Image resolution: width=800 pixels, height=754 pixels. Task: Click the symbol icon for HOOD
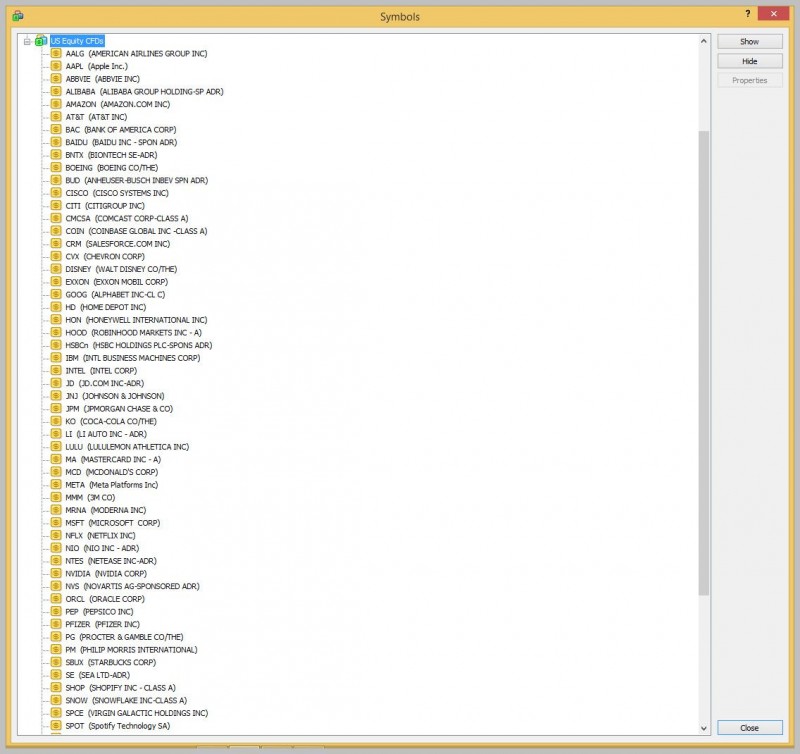[56, 332]
